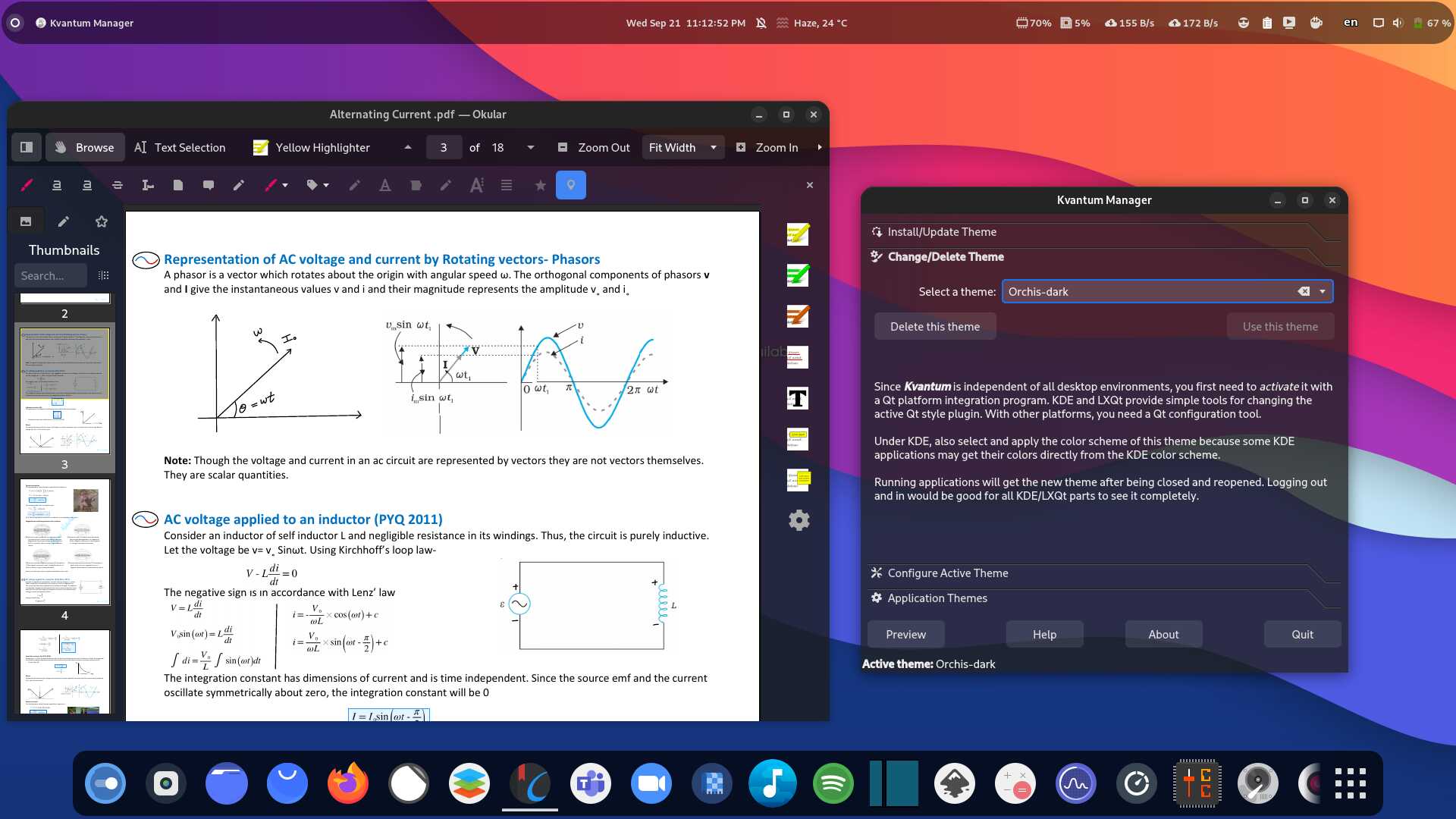Image resolution: width=1456 pixels, height=819 pixels.
Task: Activate Browse mode in Okular
Action: [83, 147]
